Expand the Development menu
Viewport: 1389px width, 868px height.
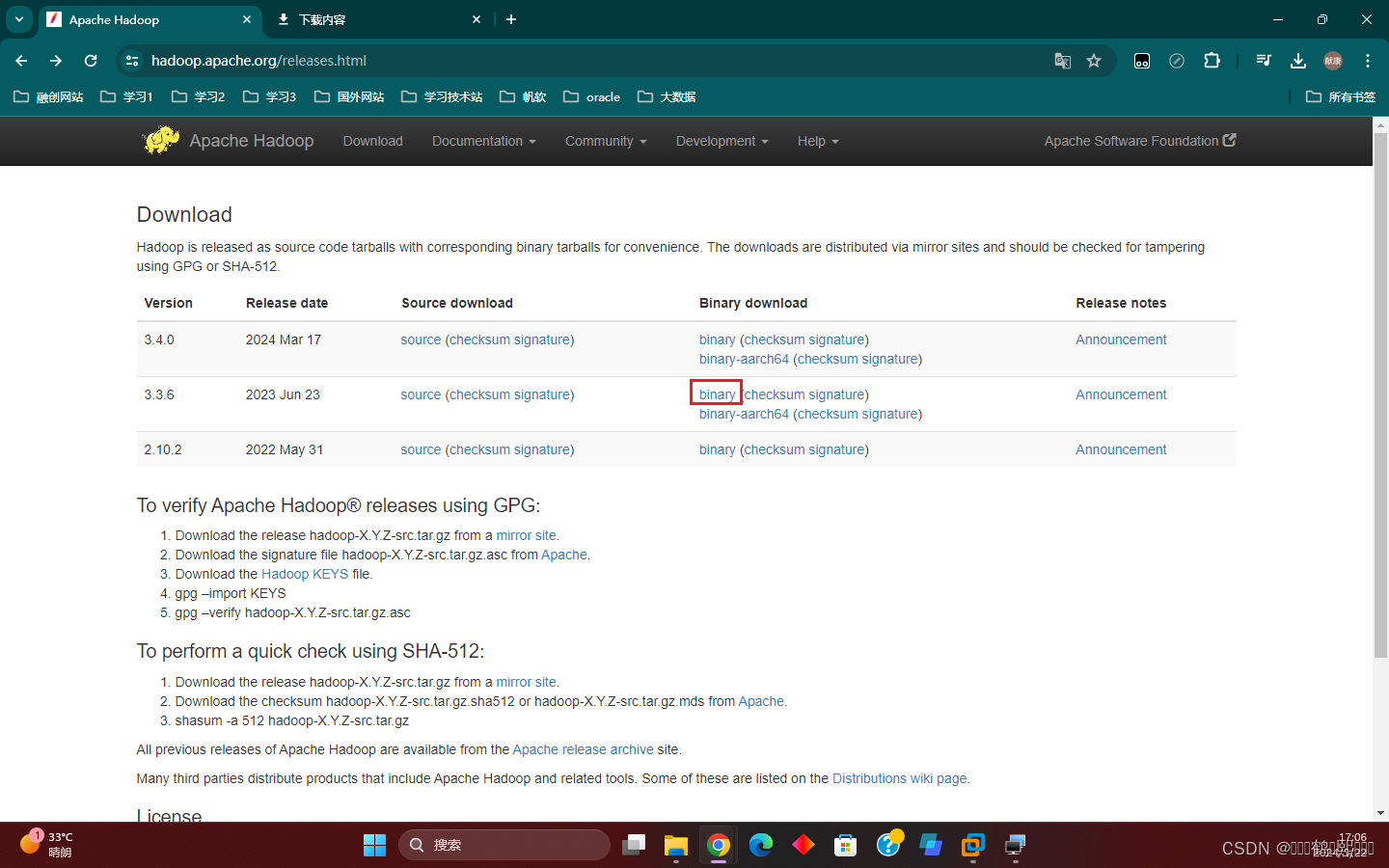point(722,141)
